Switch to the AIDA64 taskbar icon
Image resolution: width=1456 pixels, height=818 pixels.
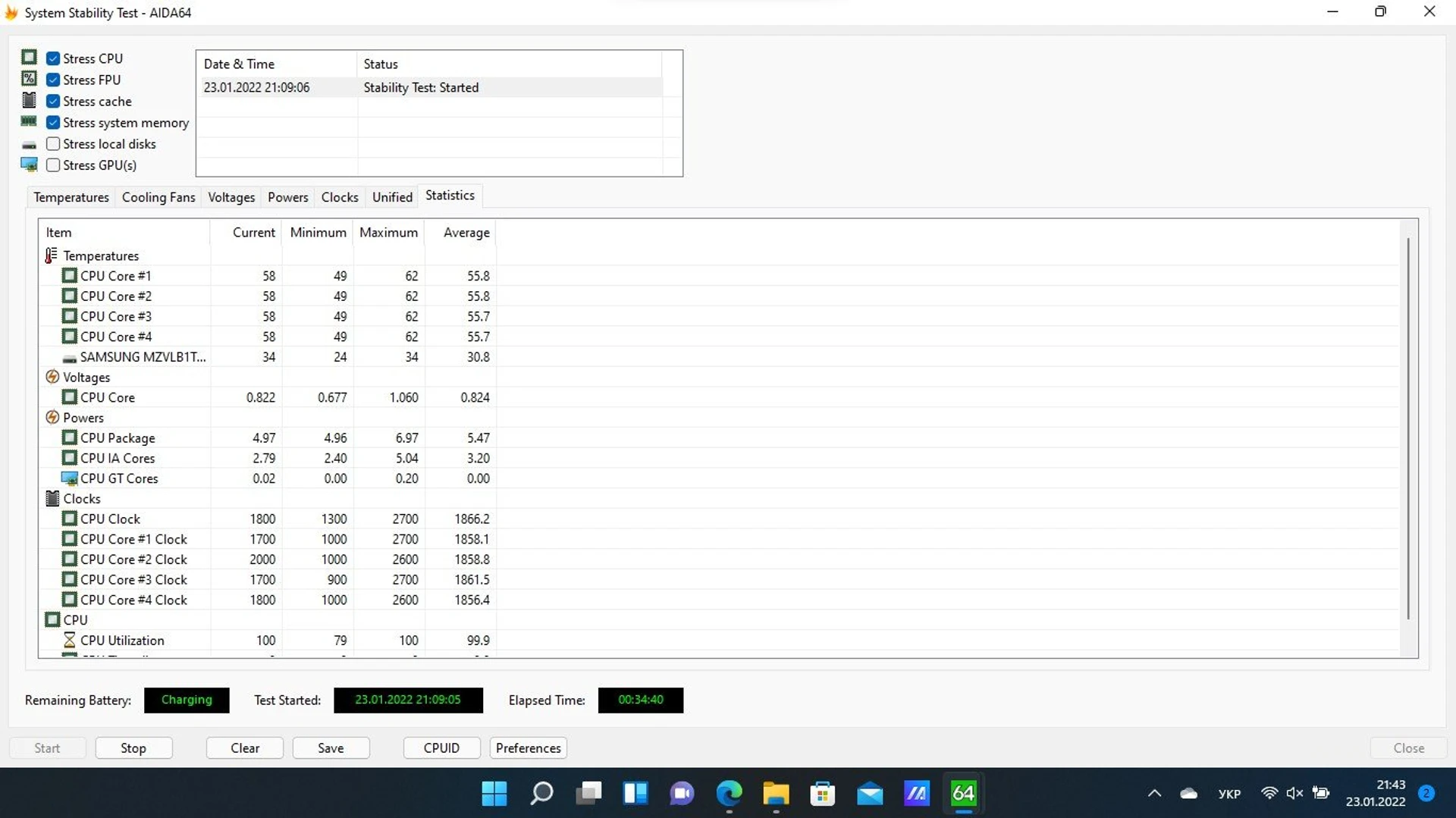click(964, 794)
